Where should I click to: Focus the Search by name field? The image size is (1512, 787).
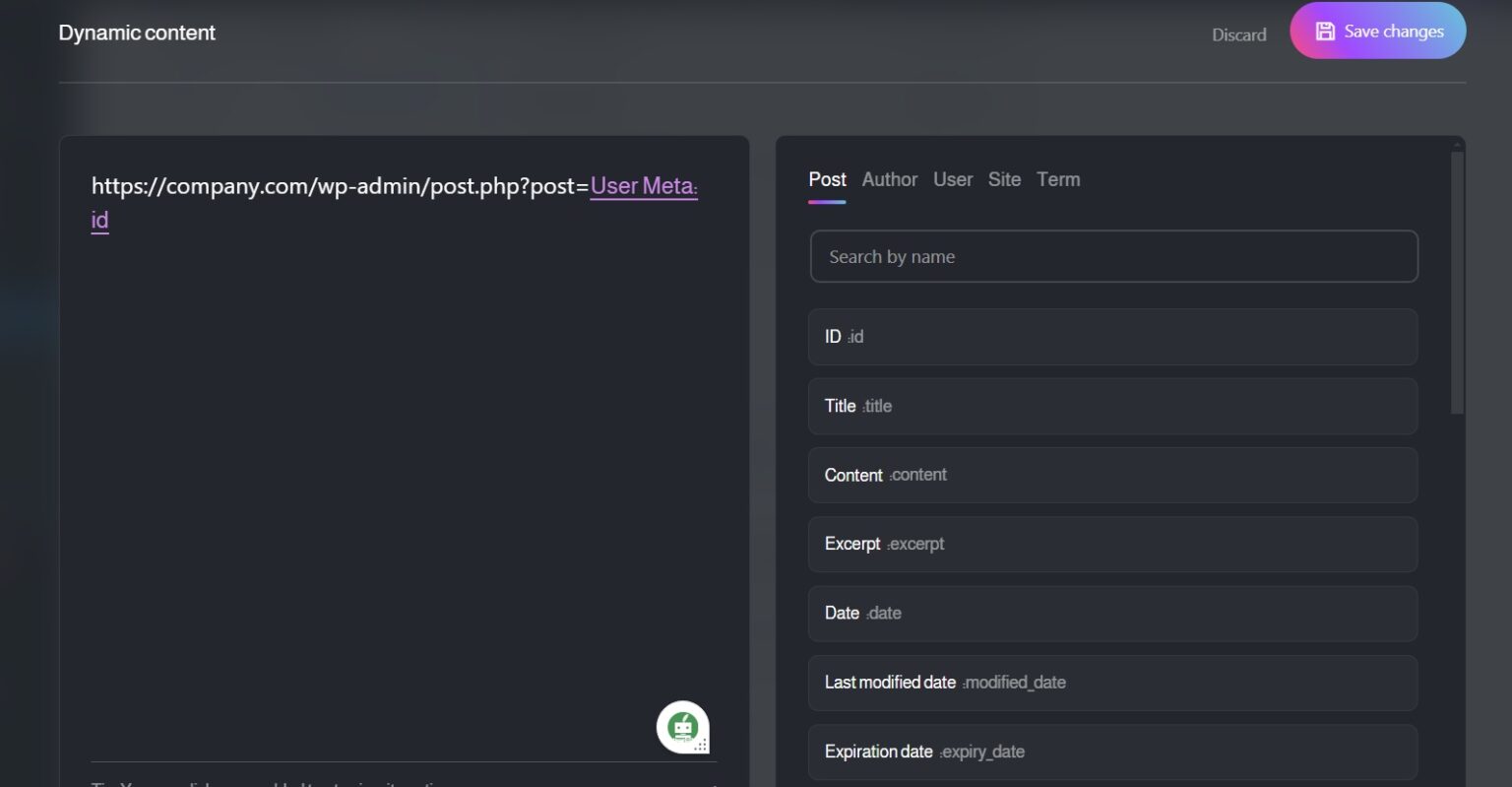[1113, 256]
